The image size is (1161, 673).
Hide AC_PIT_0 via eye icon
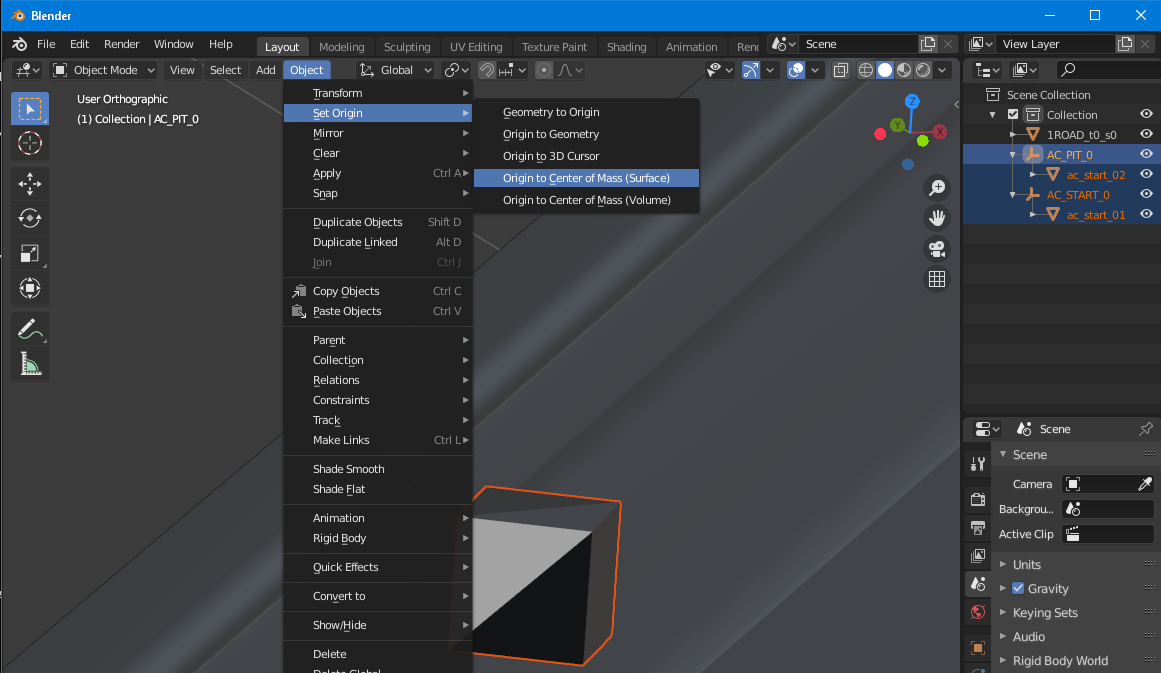pyautogui.click(x=1146, y=154)
